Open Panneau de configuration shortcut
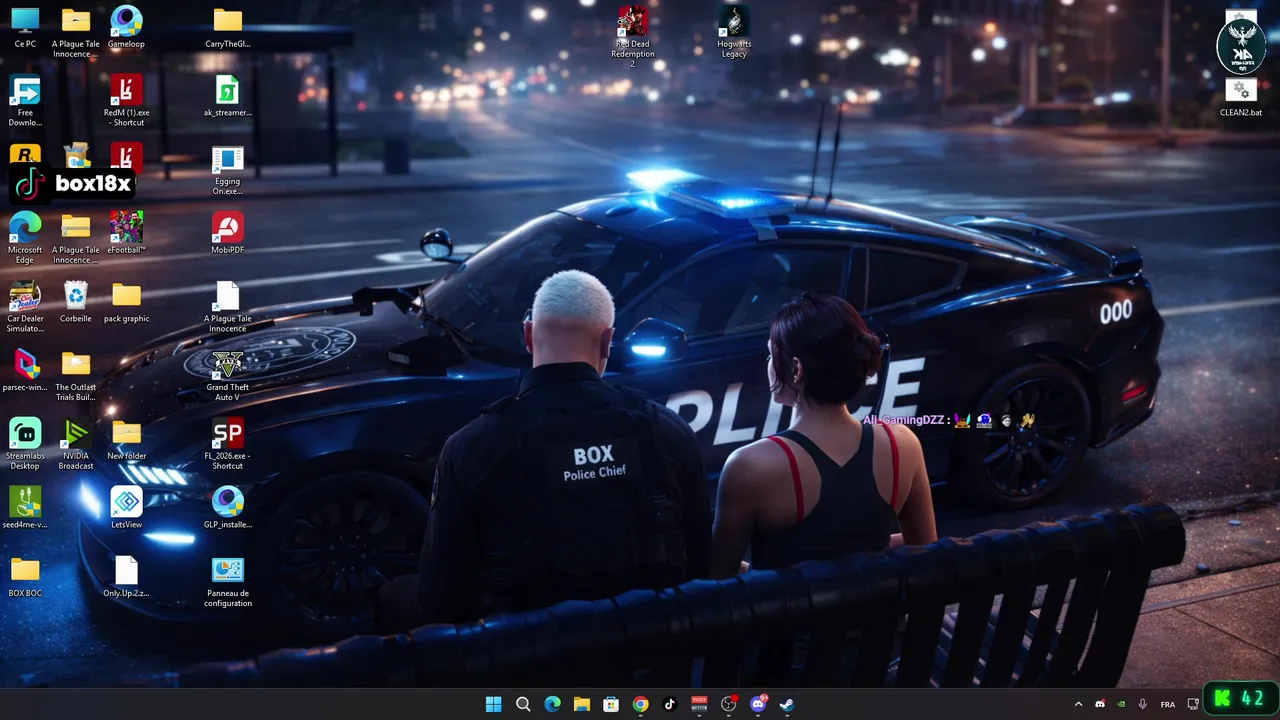 point(227,582)
